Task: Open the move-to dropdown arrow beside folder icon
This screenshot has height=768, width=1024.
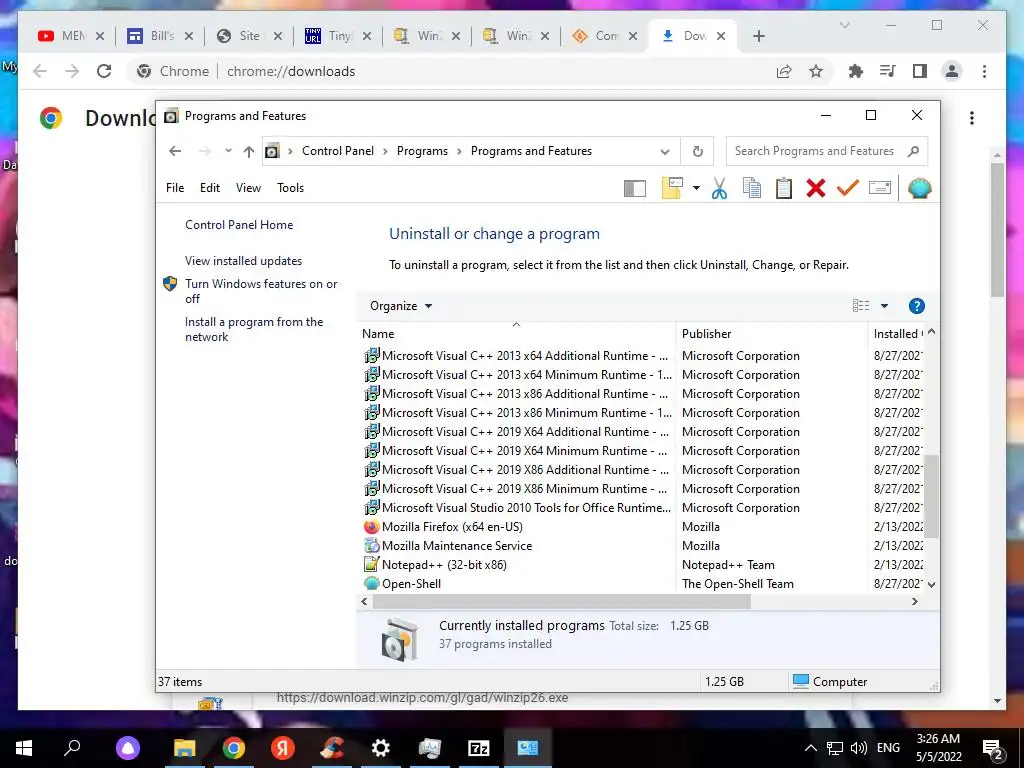Action: coord(696,189)
